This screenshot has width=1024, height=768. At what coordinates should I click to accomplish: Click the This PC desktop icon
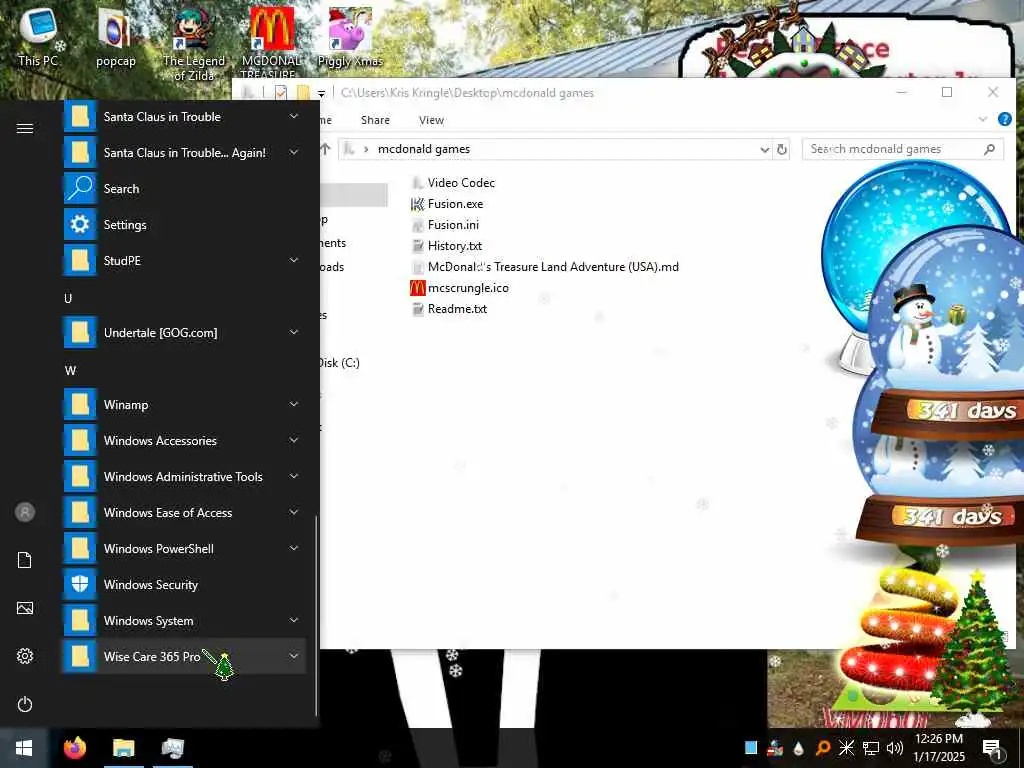pyautogui.click(x=39, y=38)
